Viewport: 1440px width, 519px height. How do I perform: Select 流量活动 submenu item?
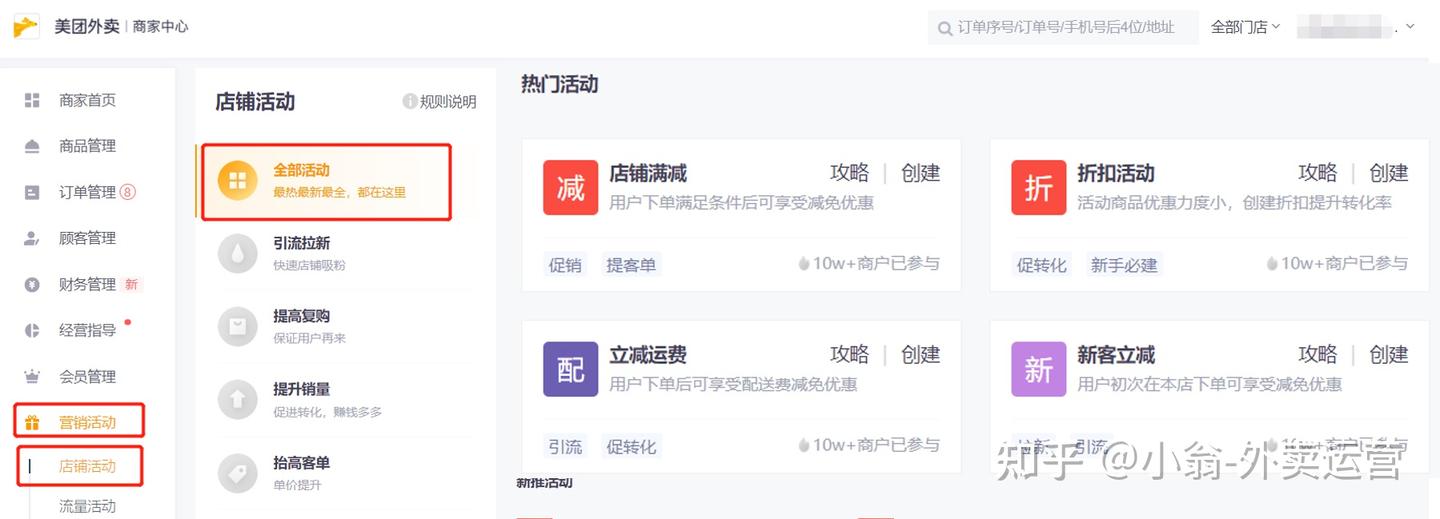(x=88, y=506)
